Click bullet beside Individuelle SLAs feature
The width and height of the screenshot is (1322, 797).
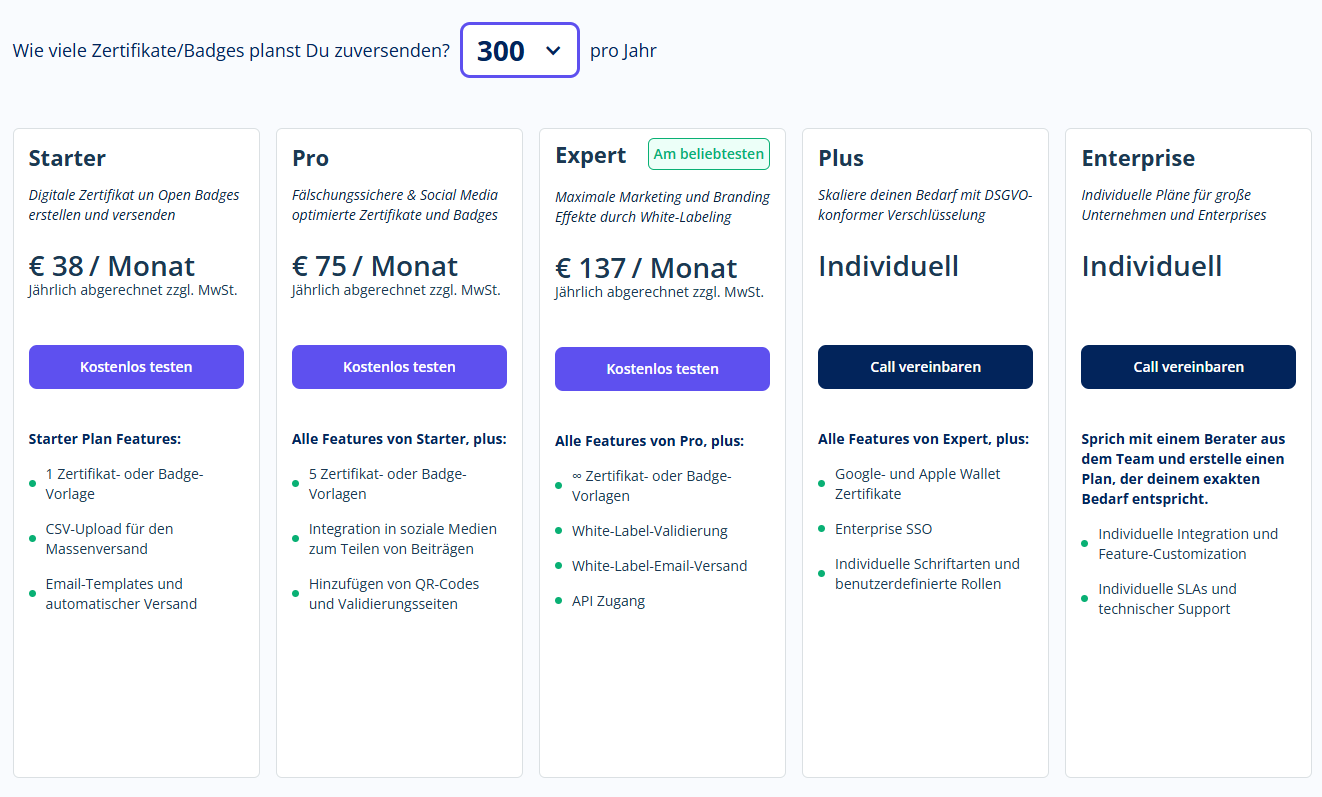1085,599
